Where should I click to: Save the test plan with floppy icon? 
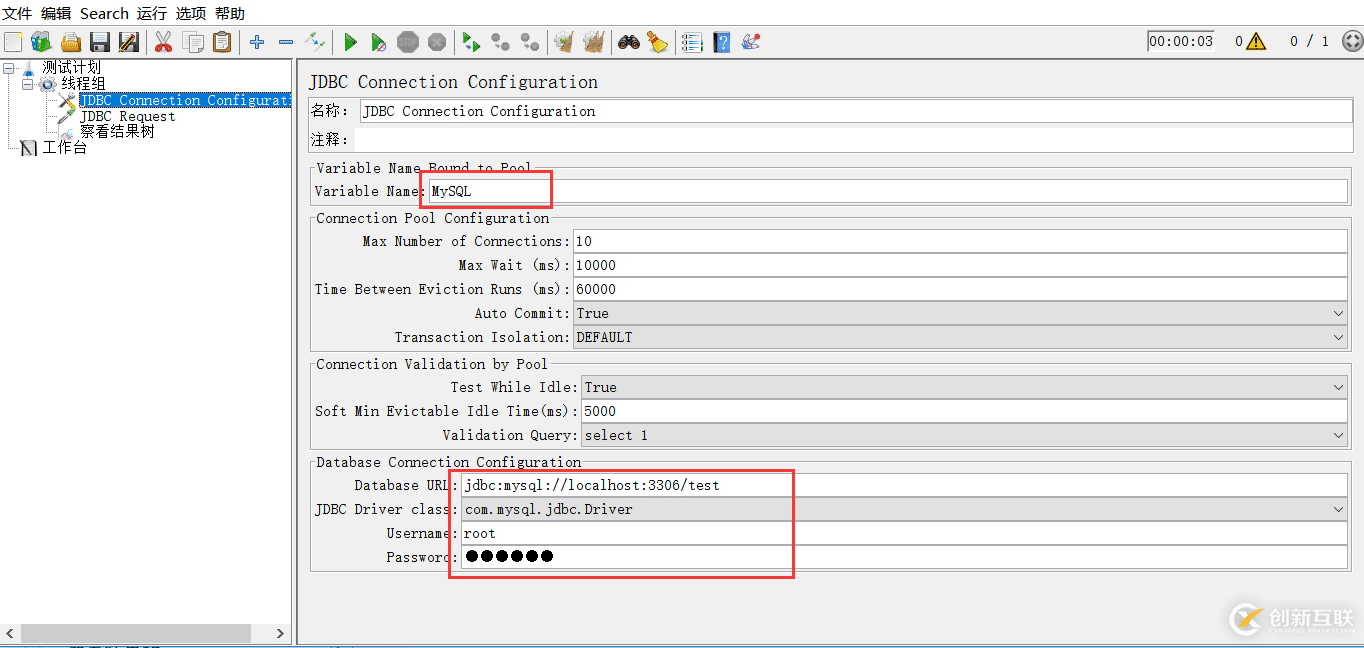tap(100, 42)
